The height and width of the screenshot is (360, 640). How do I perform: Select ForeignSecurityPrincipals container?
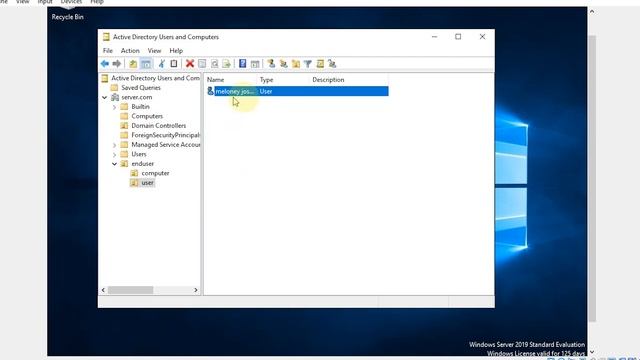tap(165, 135)
